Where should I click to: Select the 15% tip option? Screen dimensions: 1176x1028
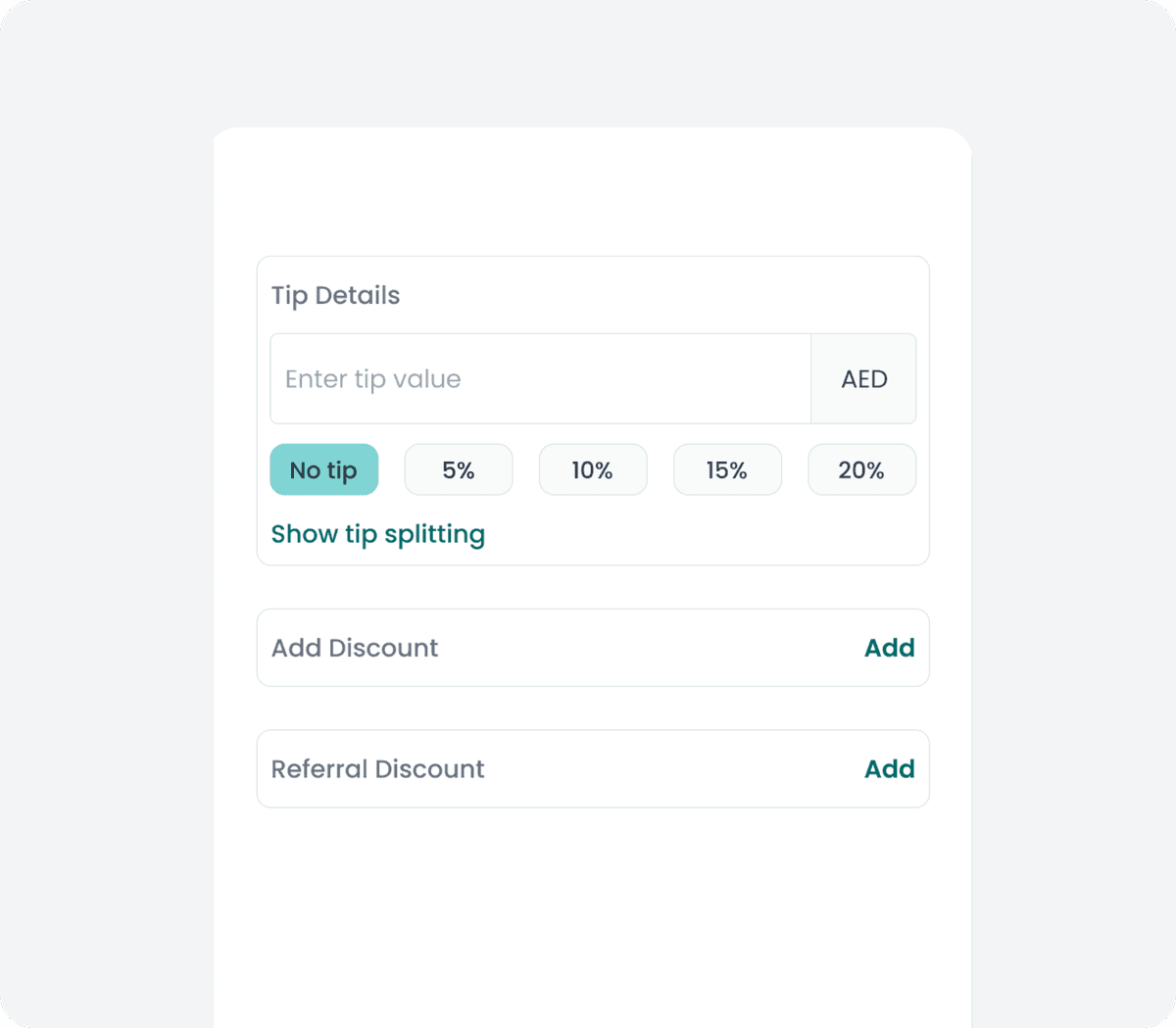pos(727,469)
